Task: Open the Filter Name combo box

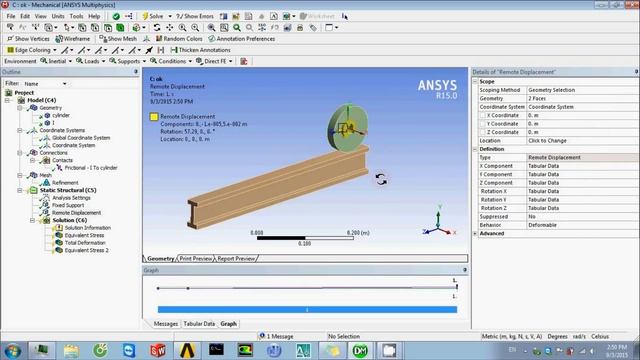Action: point(45,84)
